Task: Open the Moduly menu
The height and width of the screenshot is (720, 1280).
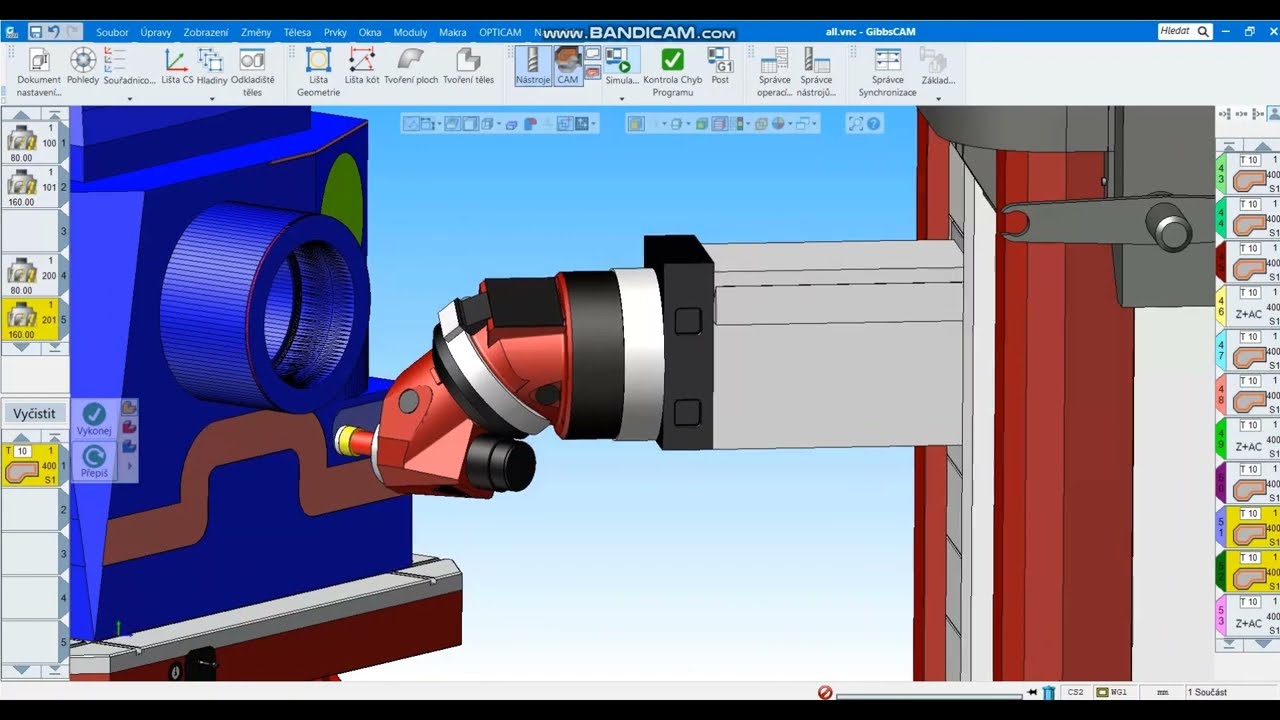Action: coord(410,32)
